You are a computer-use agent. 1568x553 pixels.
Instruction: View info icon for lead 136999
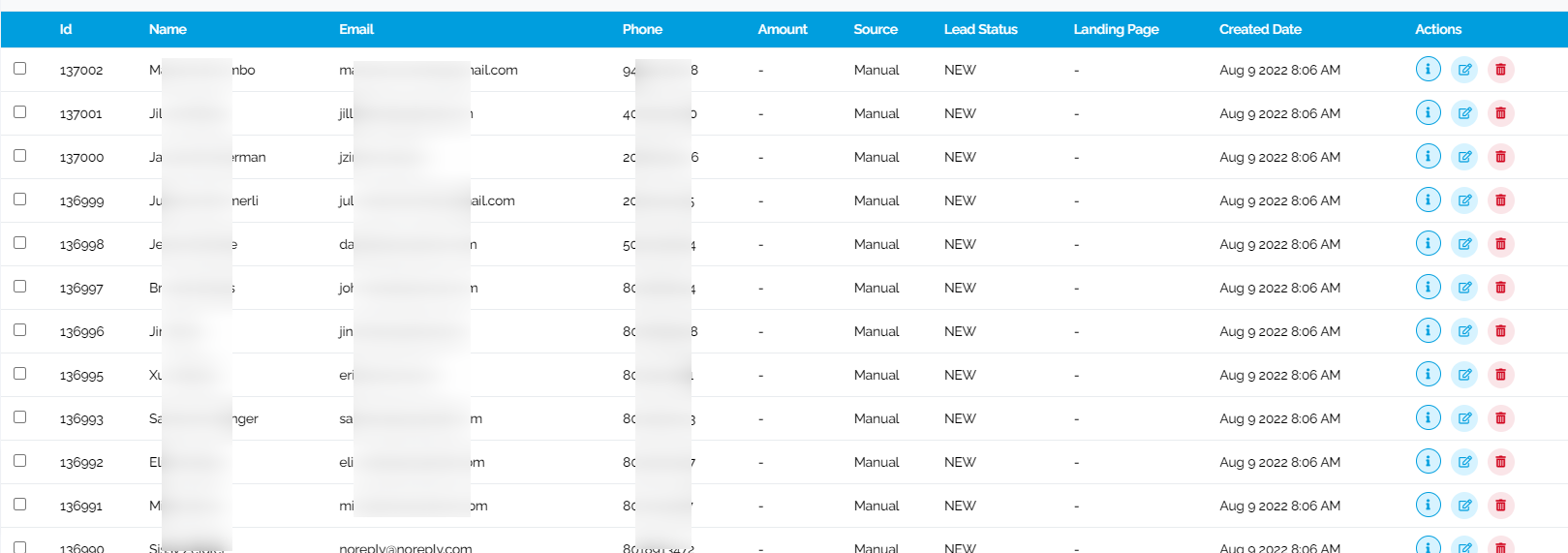[1428, 200]
